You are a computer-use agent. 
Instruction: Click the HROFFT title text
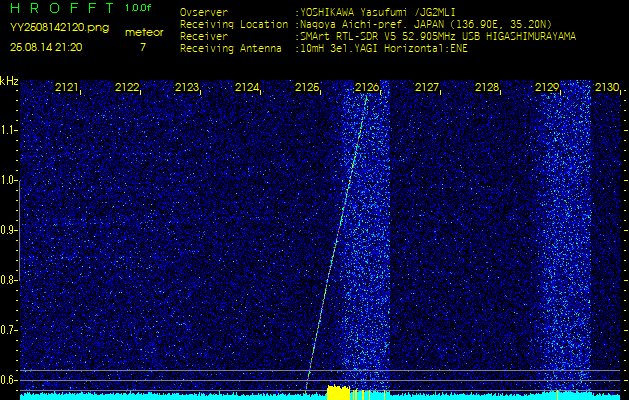[x=62, y=8]
